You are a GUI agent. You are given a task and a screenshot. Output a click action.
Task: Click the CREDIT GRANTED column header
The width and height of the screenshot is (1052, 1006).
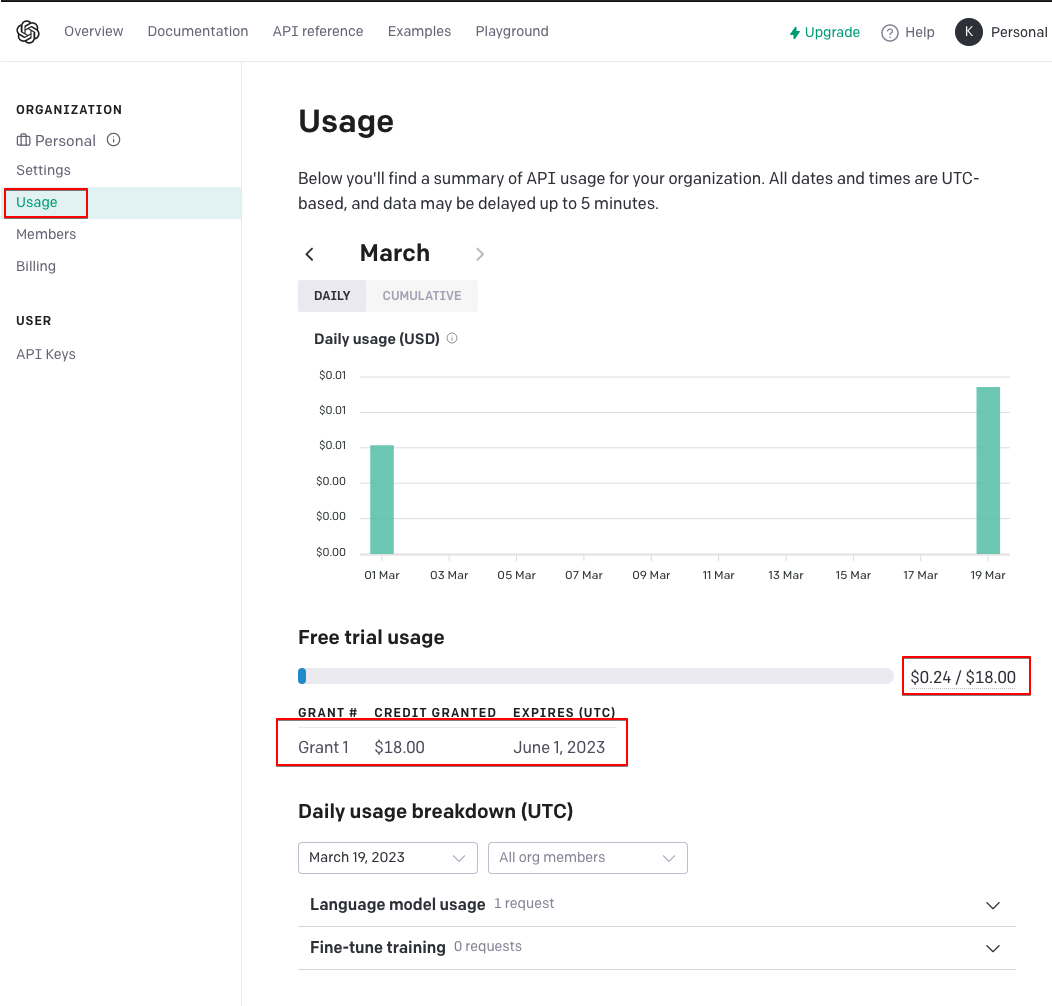coord(435,713)
